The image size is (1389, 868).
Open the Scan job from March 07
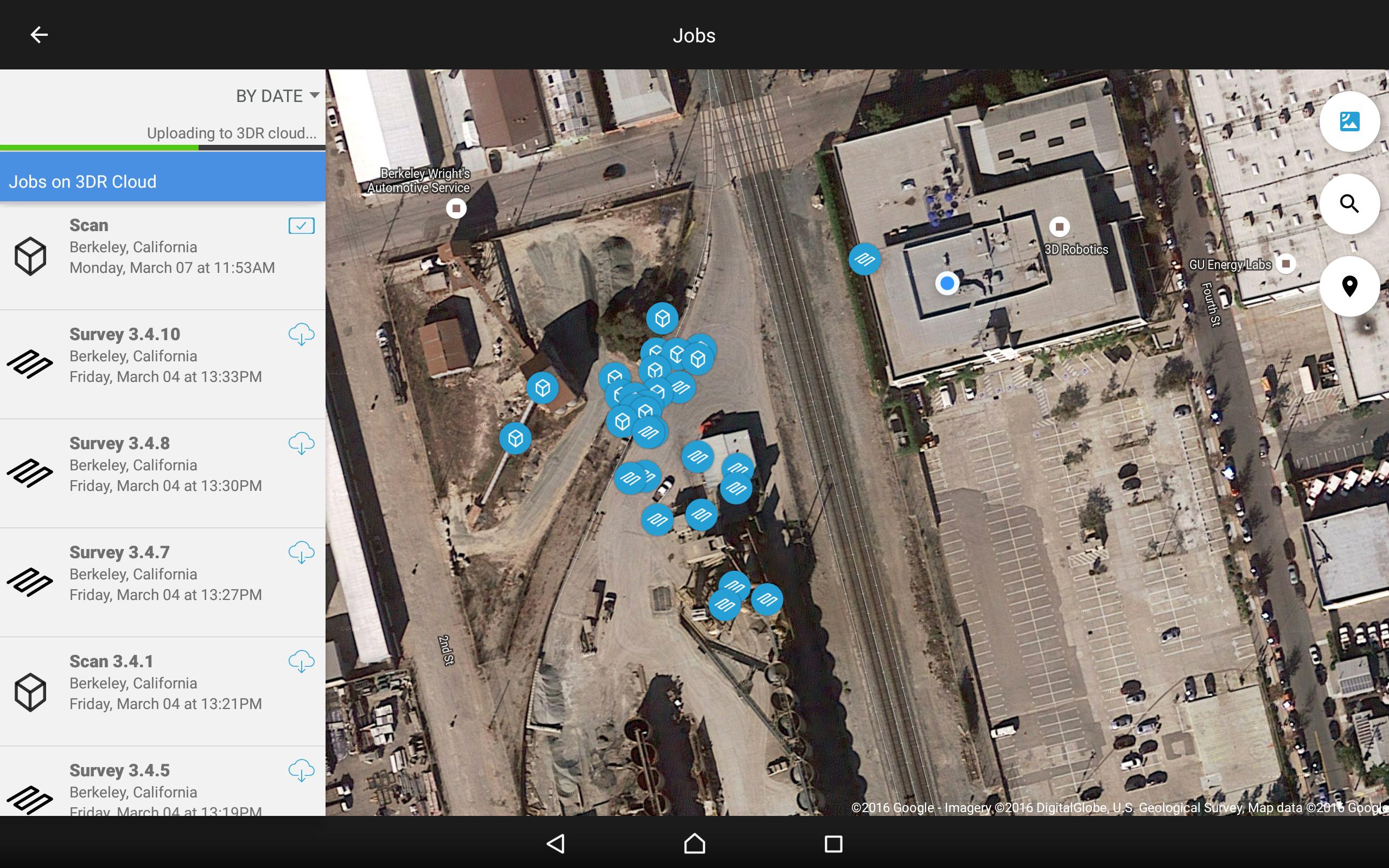point(162,256)
